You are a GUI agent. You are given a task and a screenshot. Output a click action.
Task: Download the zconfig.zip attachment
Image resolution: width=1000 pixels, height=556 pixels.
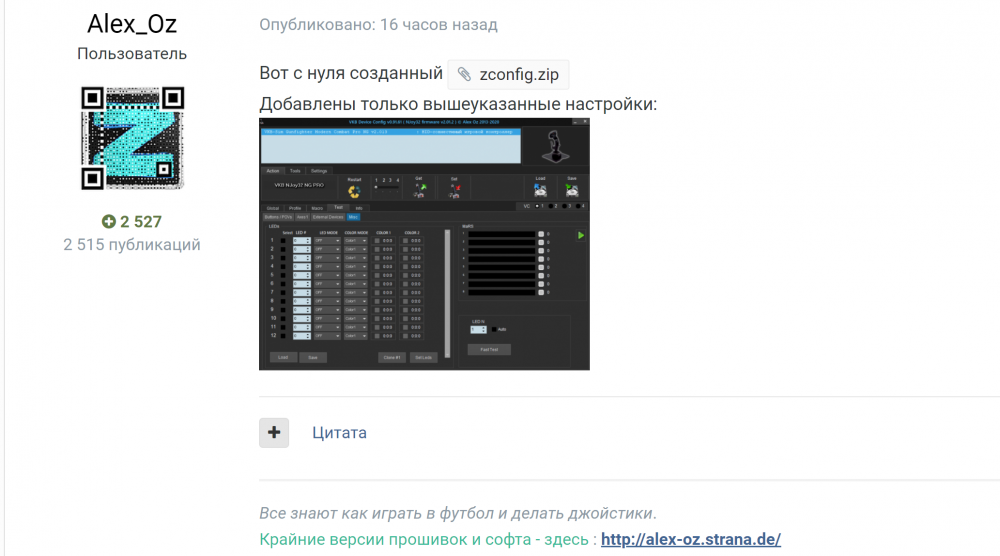(508, 75)
